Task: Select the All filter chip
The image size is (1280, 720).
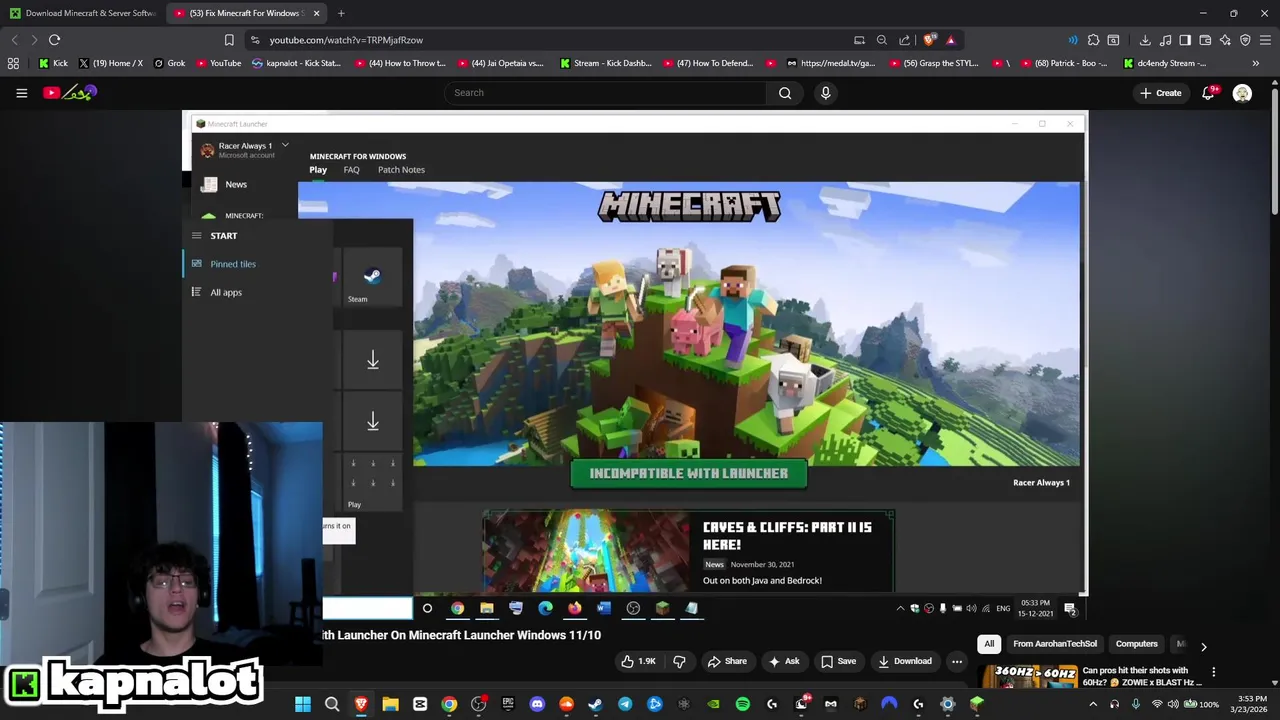Action: pyautogui.click(x=989, y=644)
